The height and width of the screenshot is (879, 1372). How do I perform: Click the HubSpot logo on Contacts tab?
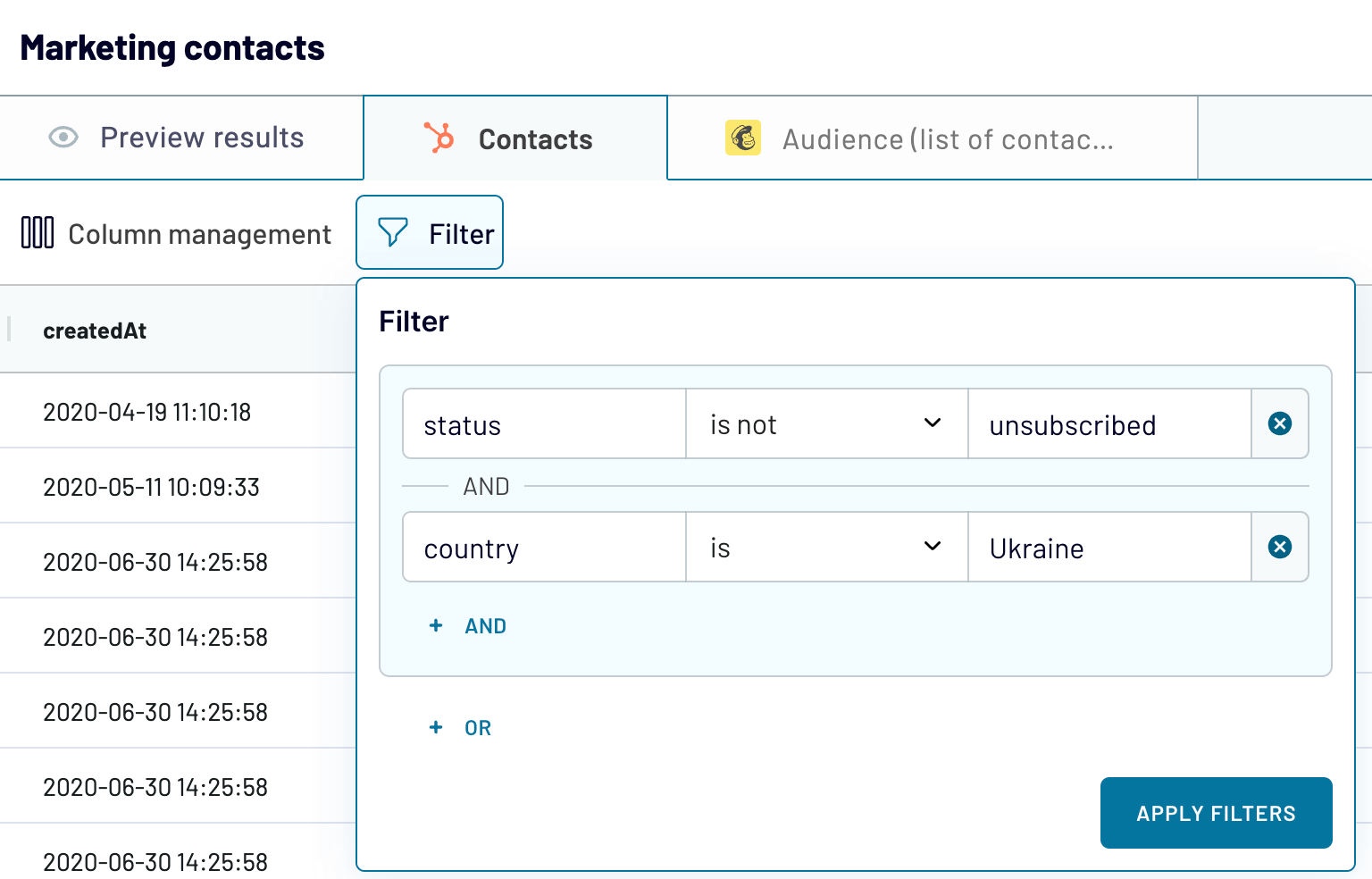[439, 138]
